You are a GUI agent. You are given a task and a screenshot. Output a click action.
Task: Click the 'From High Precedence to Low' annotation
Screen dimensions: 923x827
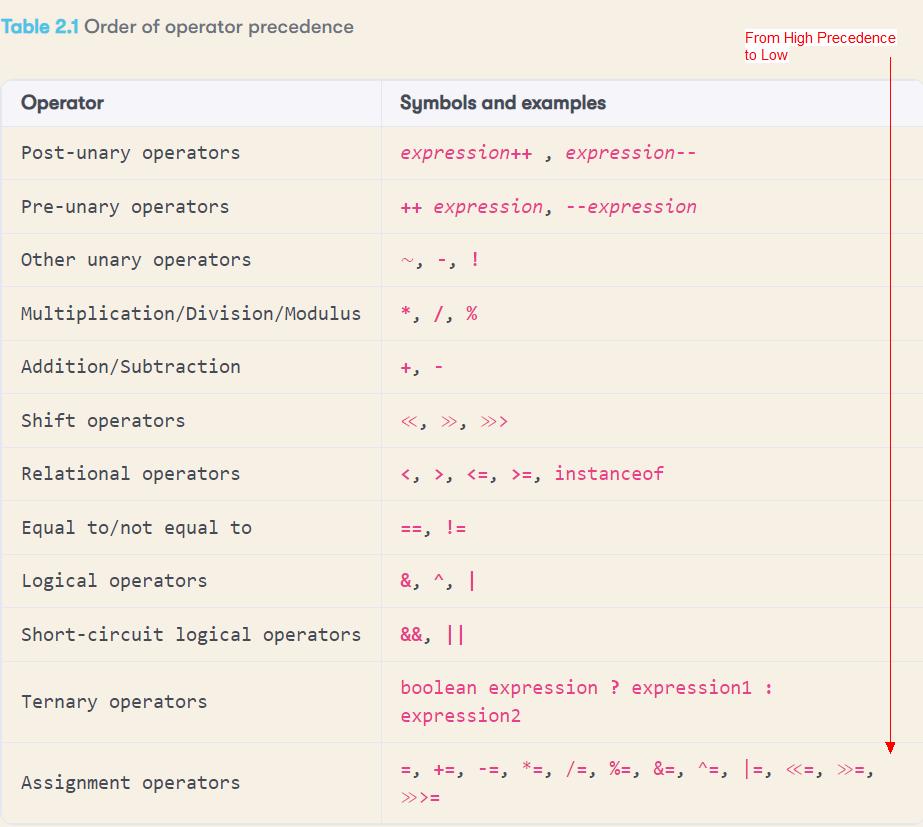click(x=820, y=46)
